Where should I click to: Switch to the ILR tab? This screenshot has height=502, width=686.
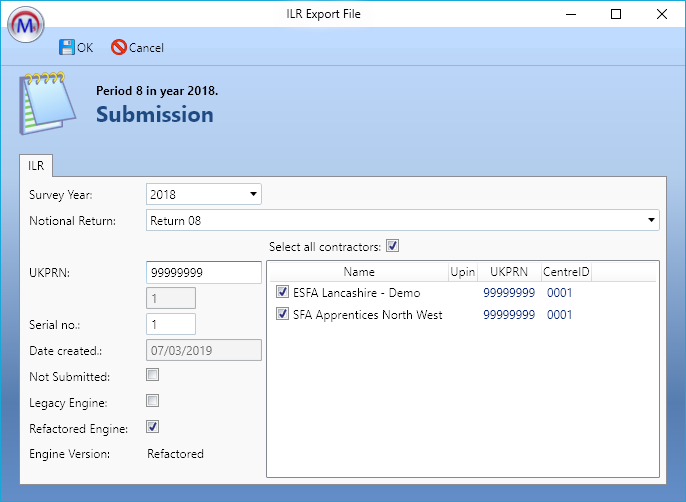coord(35,166)
